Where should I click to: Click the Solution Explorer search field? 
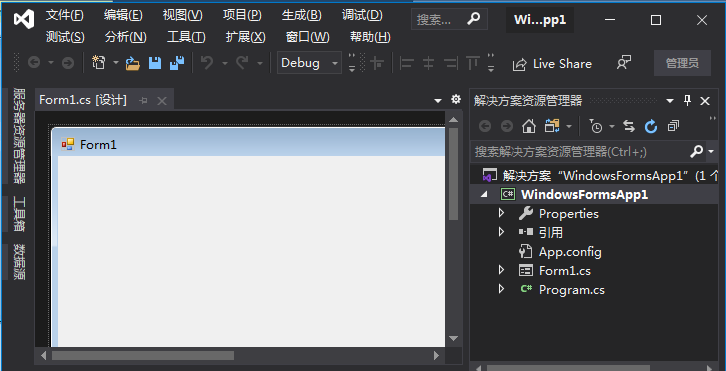(x=580, y=151)
